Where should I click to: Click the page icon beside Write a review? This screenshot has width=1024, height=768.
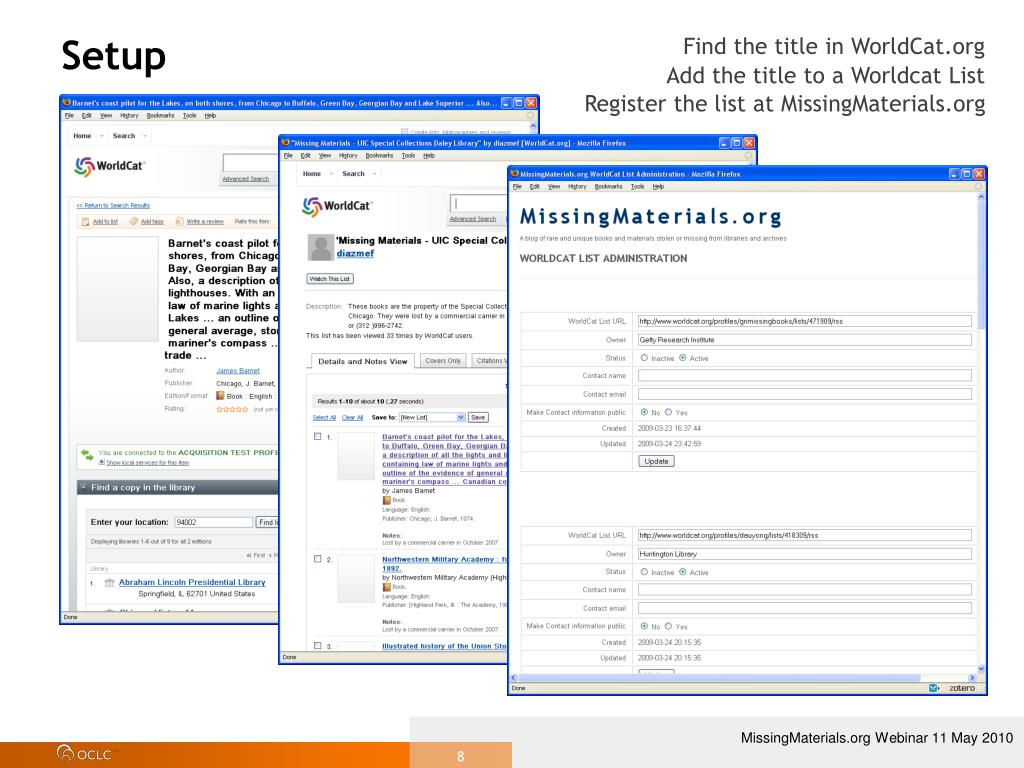coord(180,222)
